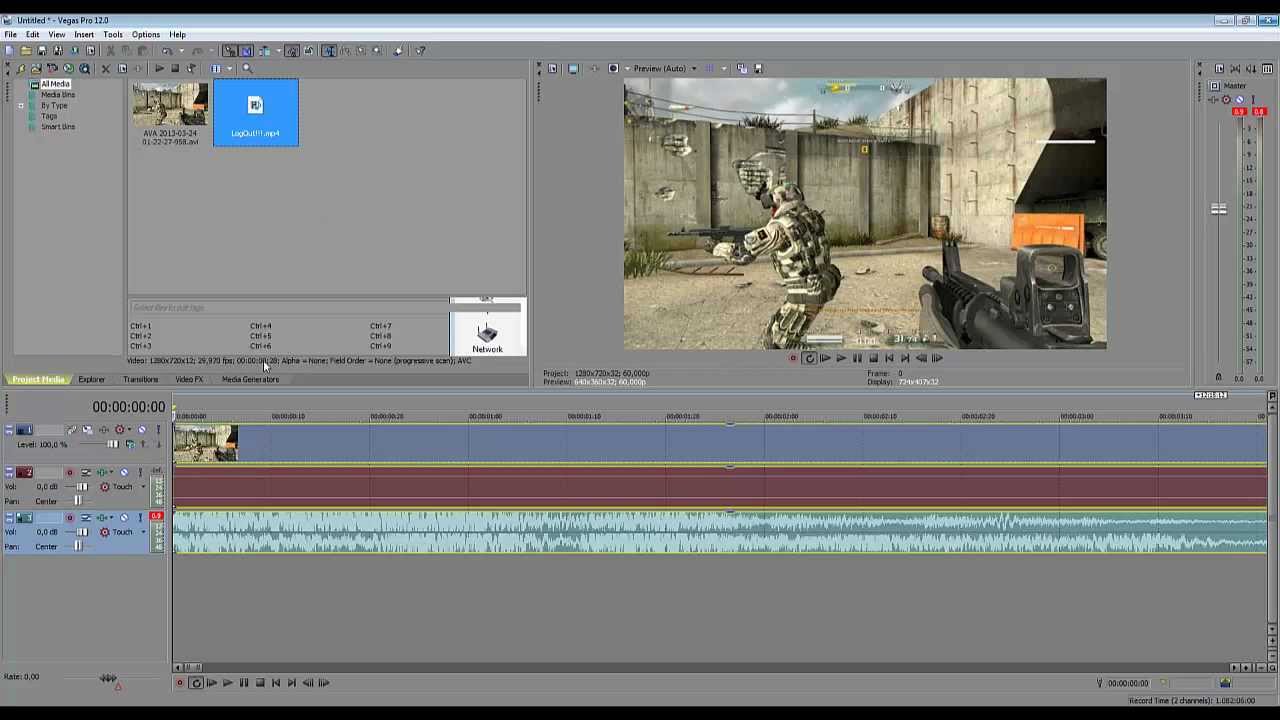The height and width of the screenshot is (720, 1280).
Task: Click the Save project disk icon
Action: click(41, 51)
